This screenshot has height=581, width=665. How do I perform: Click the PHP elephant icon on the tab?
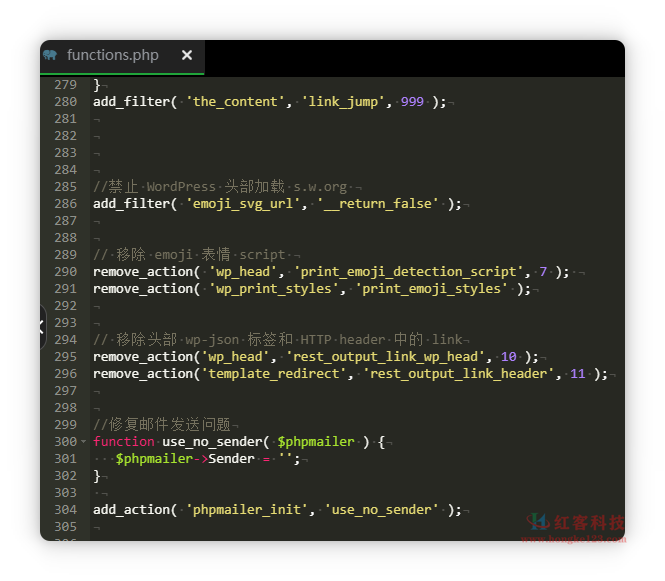point(50,55)
